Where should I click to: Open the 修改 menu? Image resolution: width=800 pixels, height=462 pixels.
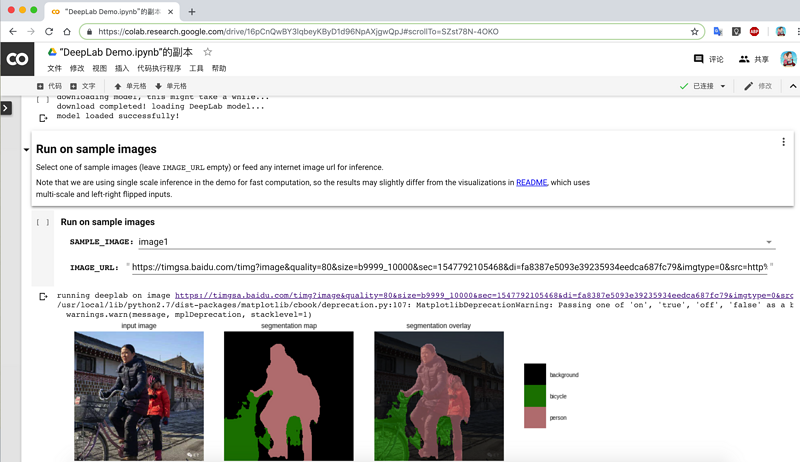pos(77,68)
